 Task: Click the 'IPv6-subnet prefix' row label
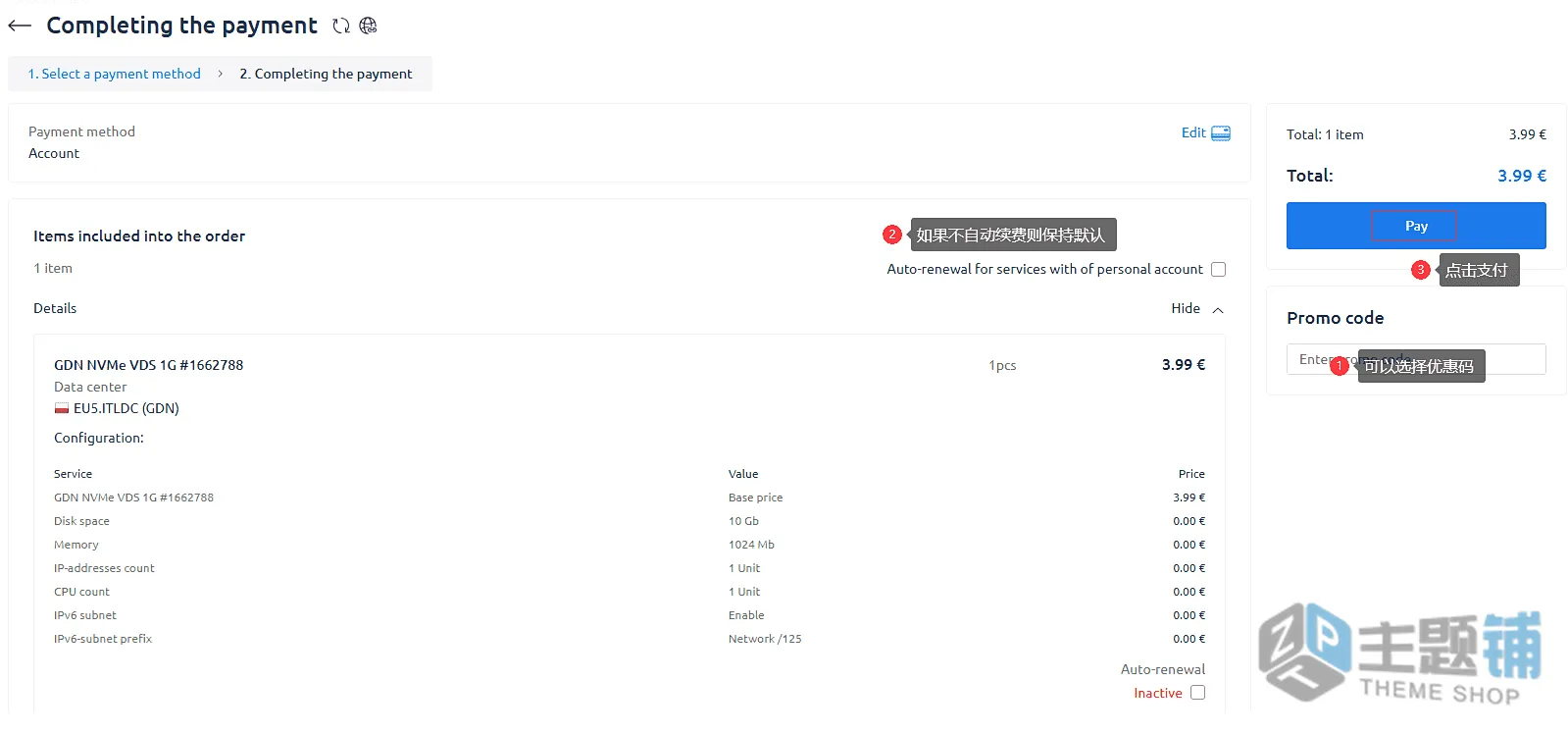pos(103,639)
